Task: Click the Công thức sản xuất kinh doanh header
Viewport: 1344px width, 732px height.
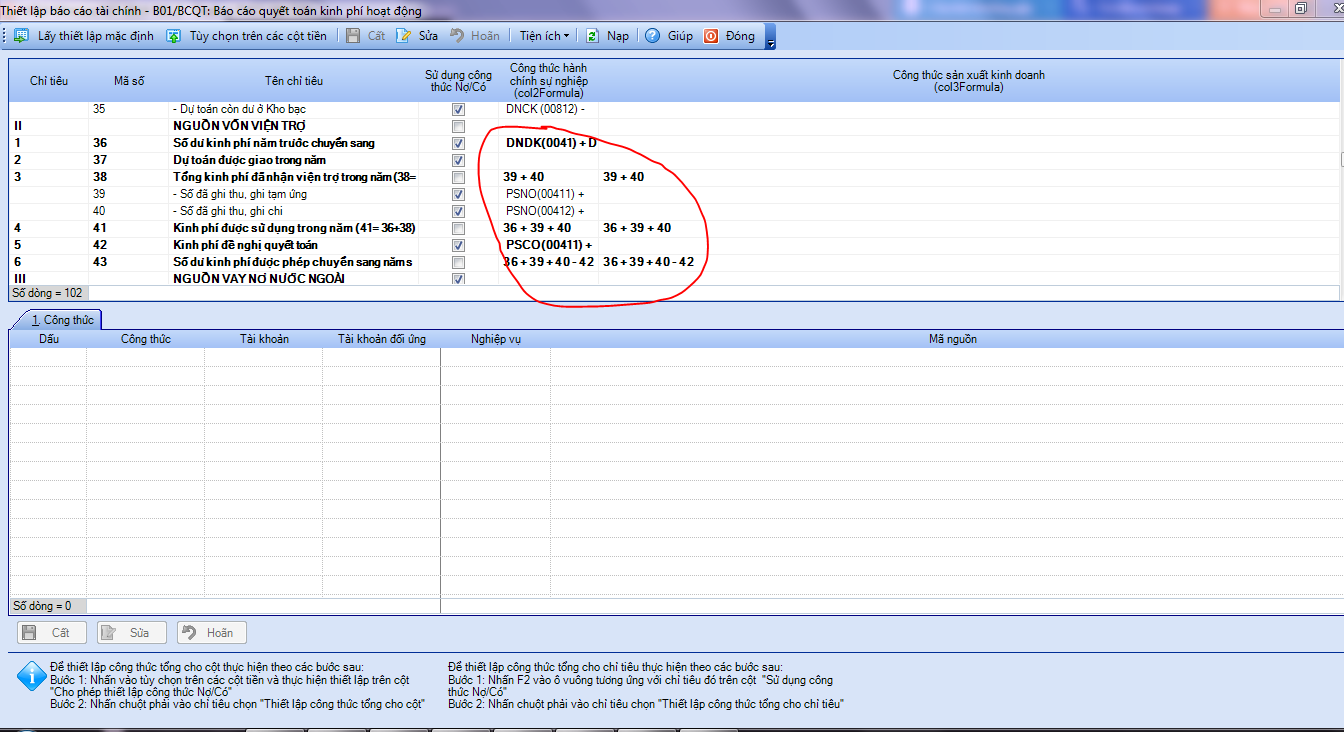Action: 968,80
